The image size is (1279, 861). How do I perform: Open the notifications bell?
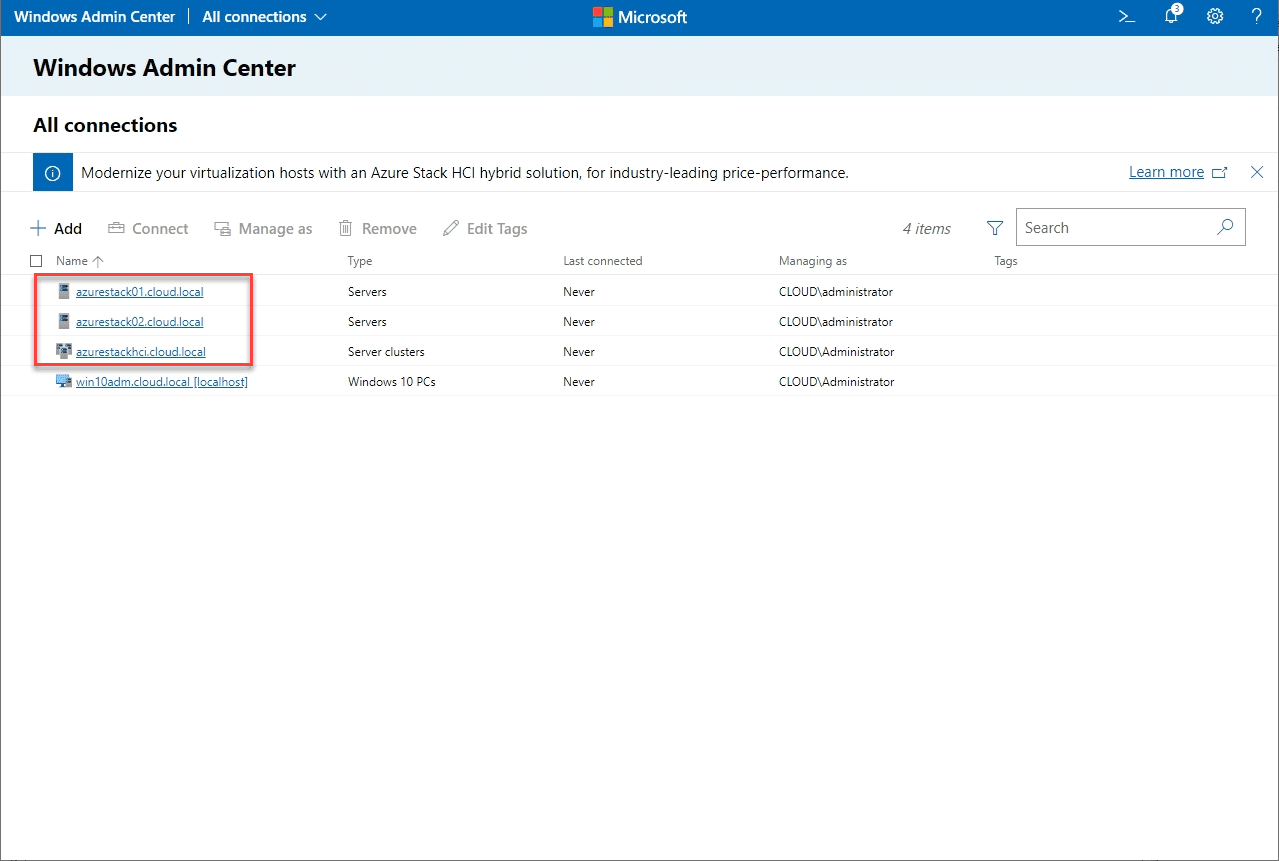(x=1169, y=17)
